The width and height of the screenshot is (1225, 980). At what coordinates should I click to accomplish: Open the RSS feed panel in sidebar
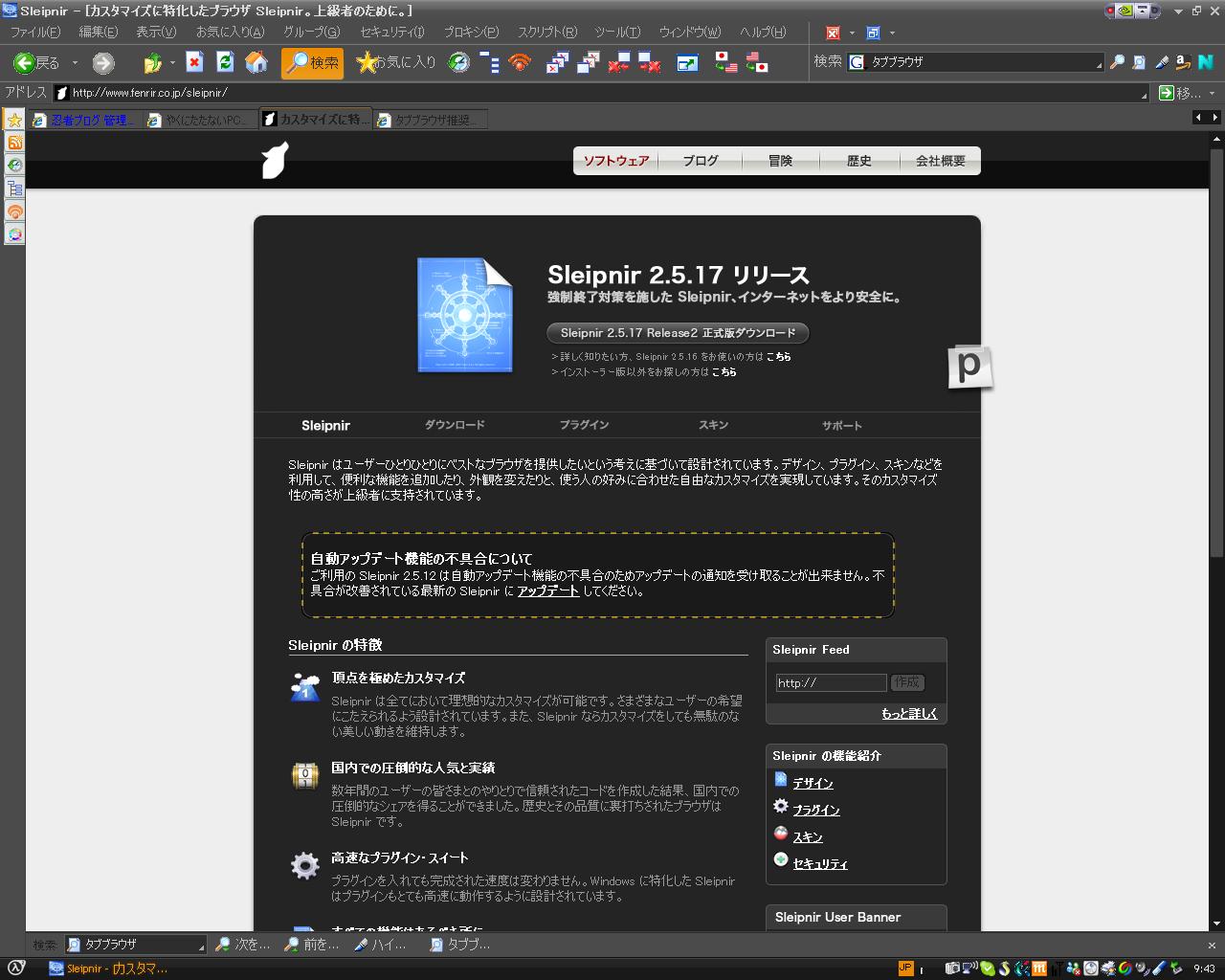[x=14, y=143]
